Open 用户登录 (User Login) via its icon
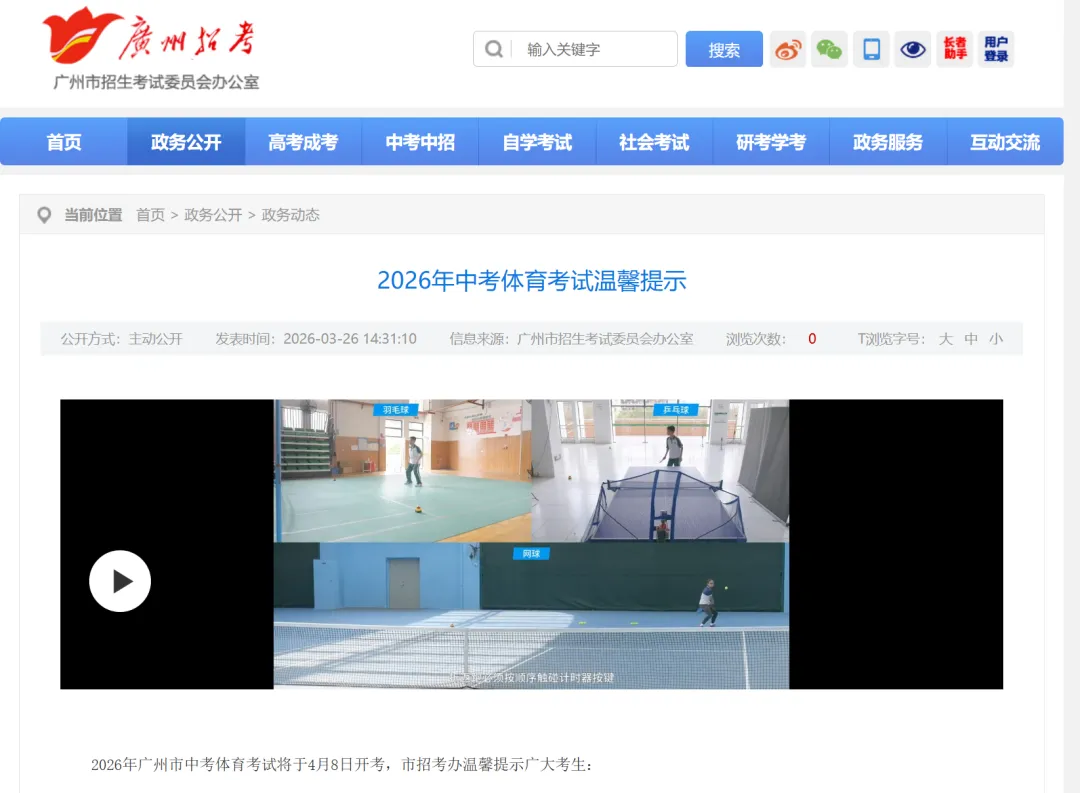 pyautogui.click(x=996, y=49)
